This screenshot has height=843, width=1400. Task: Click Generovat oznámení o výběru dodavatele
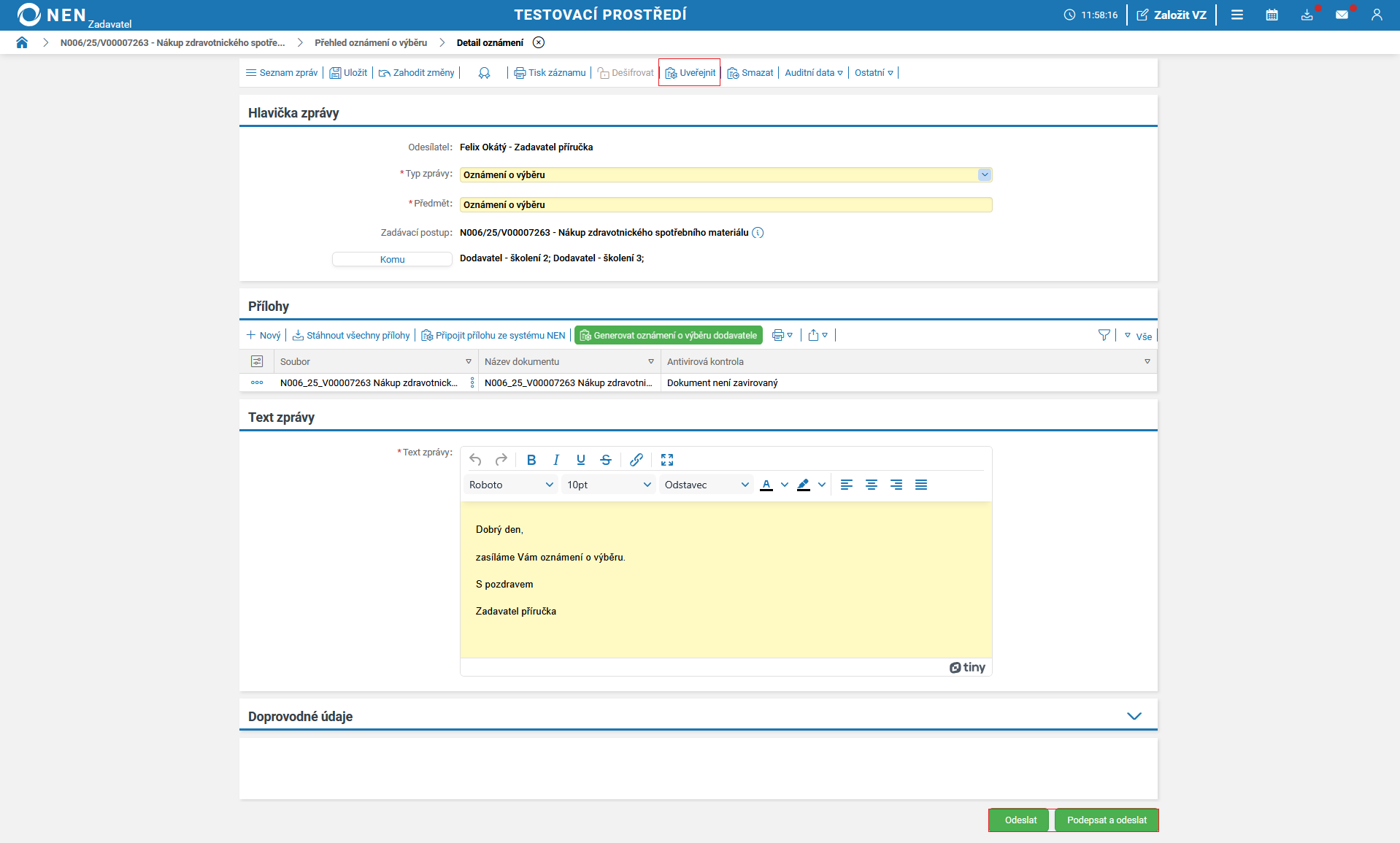point(668,335)
